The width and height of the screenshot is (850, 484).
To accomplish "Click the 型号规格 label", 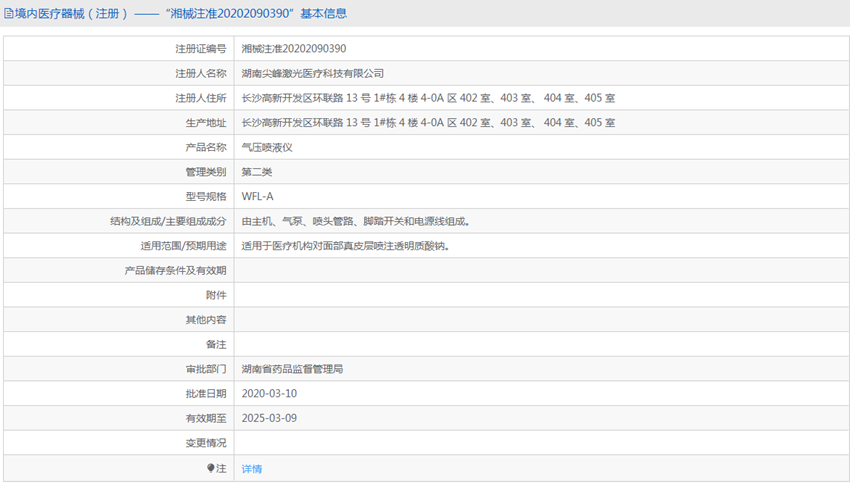I will coord(206,197).
